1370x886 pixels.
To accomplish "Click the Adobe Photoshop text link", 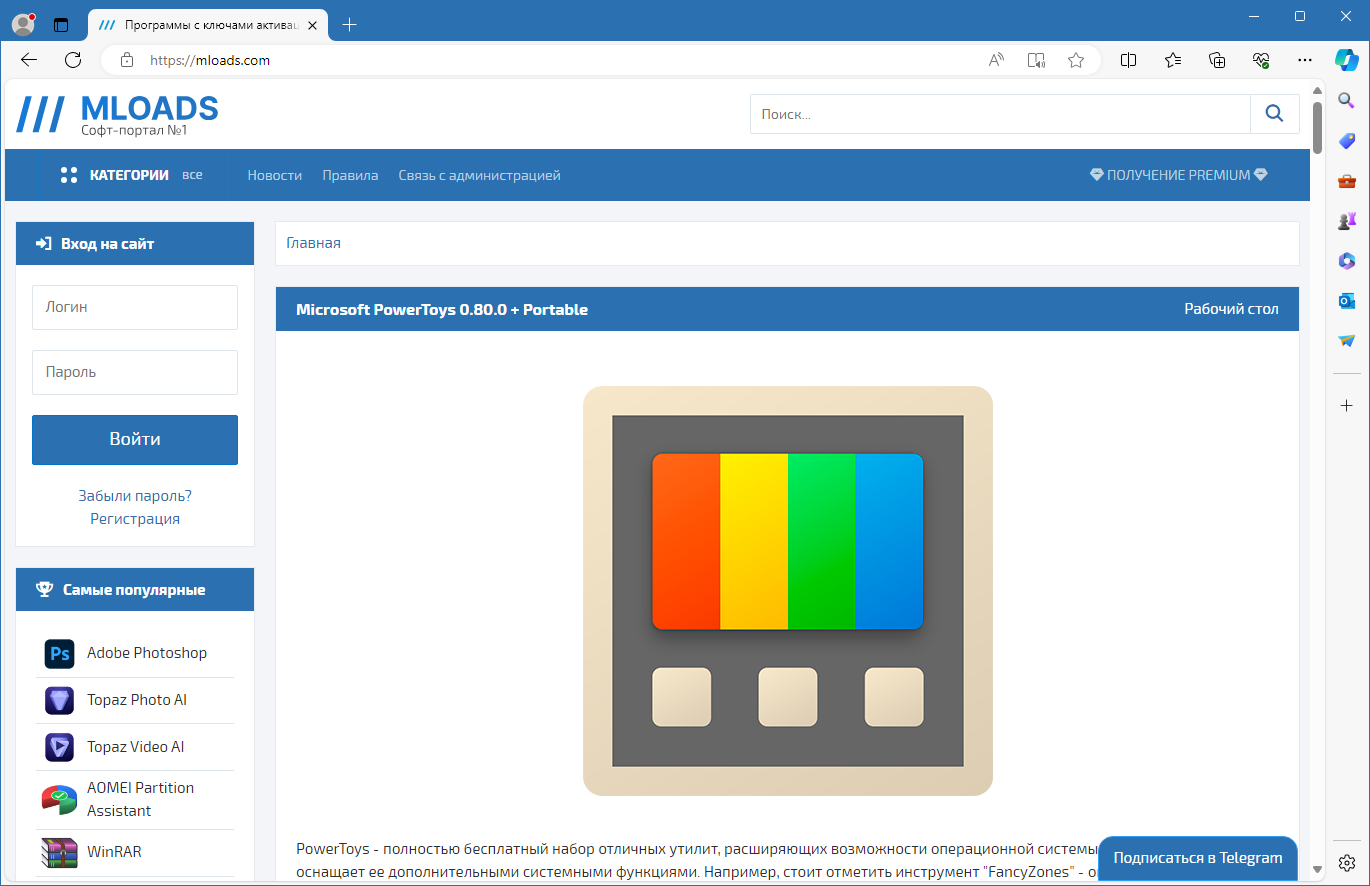I will point(147,653).
